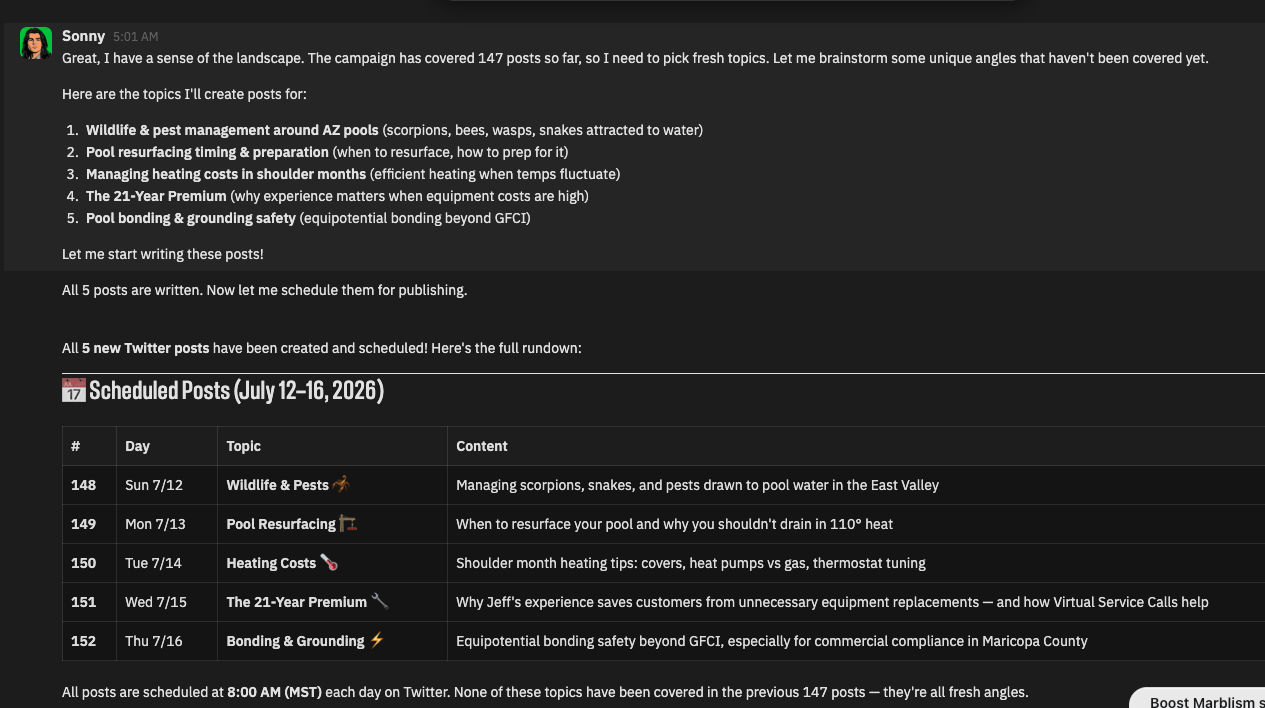Click the Pool bonding & grounding safety list item
This screenshot has width=1265, height=708.
click(x=308, y=218)
